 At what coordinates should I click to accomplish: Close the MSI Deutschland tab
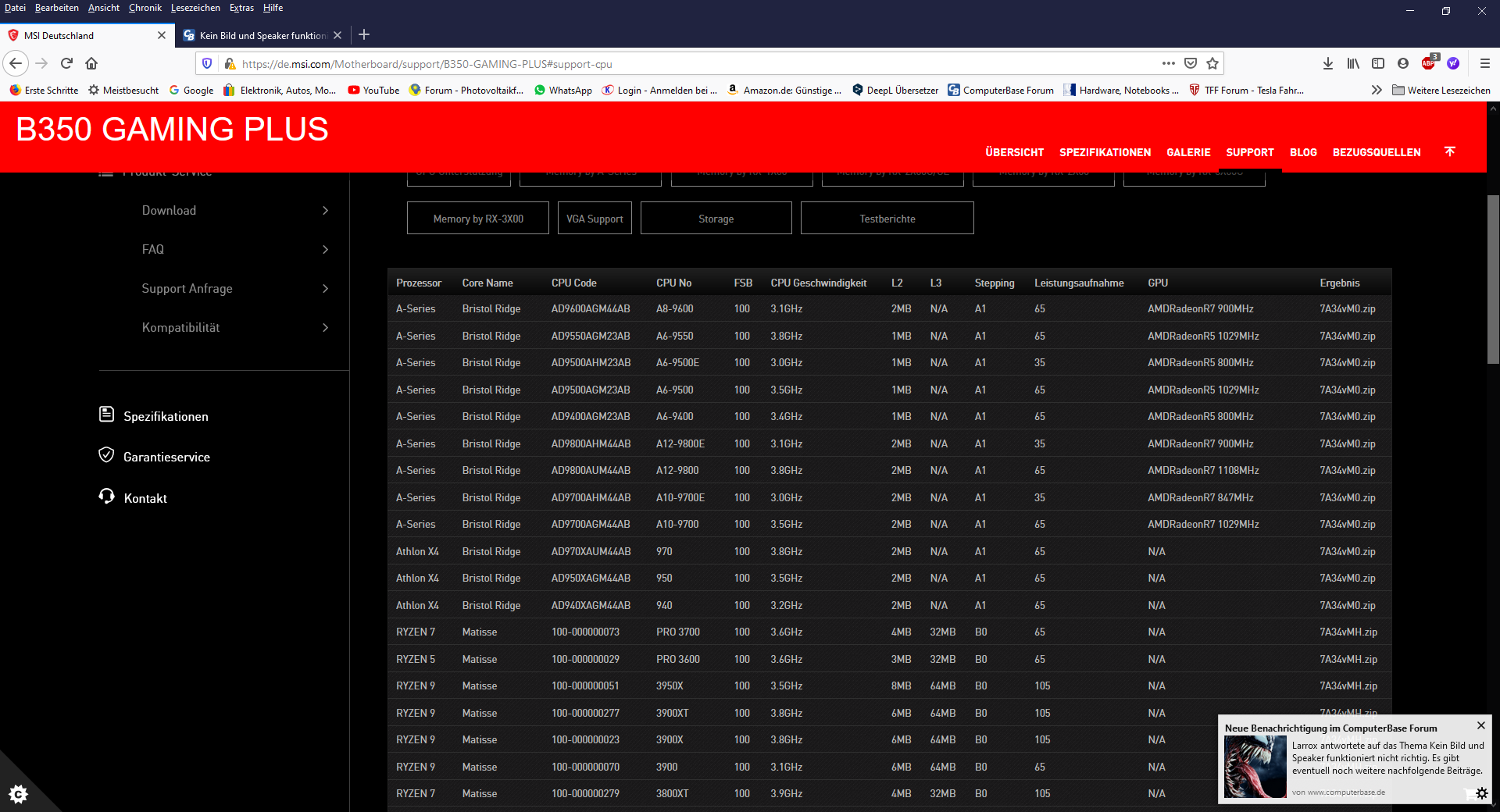tap(162, 35)
